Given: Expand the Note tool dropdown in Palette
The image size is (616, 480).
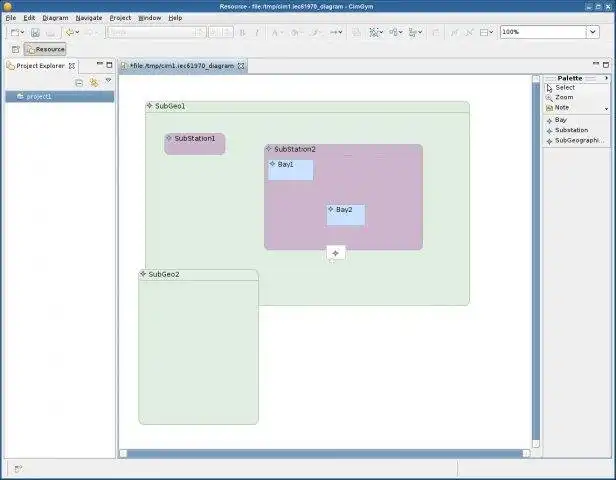Looking at the screenshot, I should click(606, 108).
